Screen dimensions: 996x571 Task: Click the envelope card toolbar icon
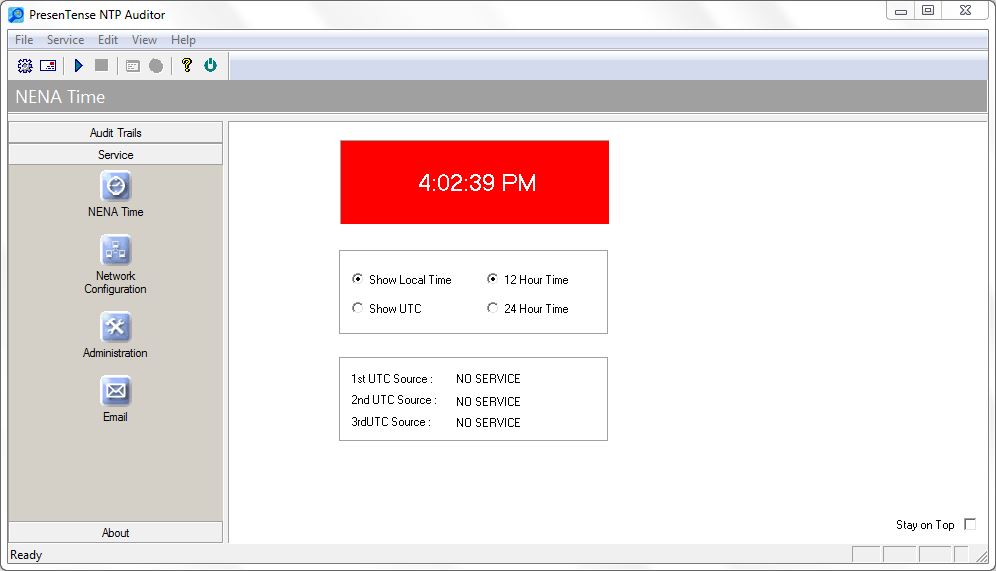(x=48, y=65)
